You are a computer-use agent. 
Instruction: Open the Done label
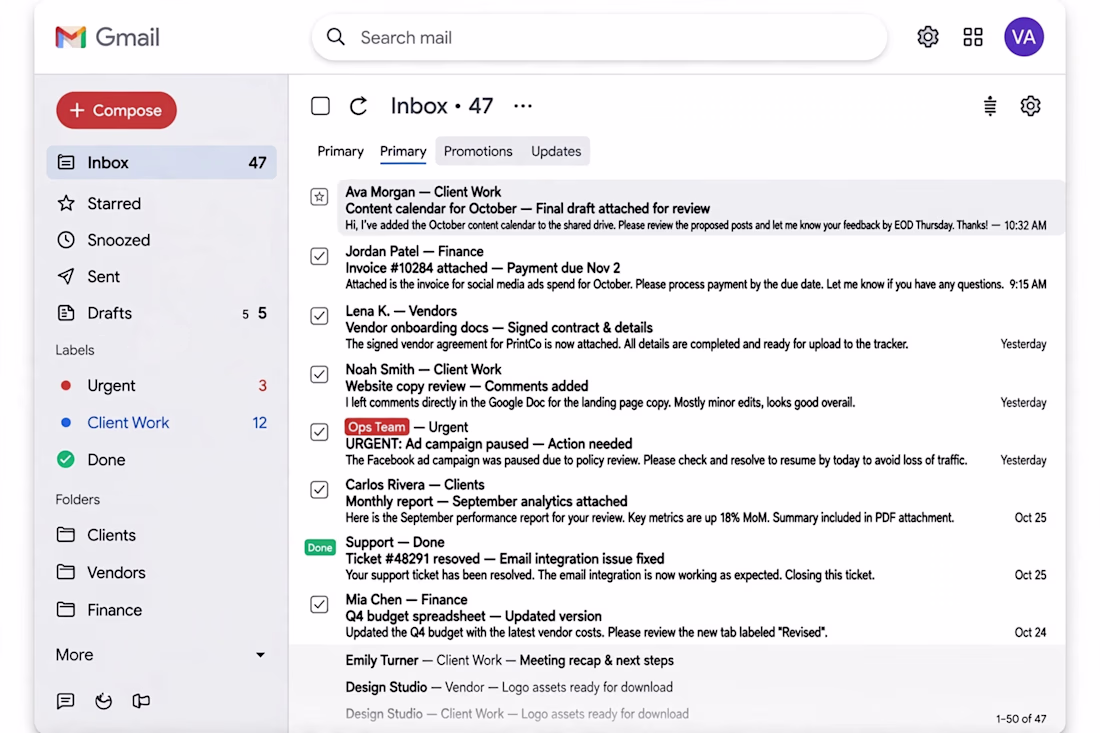(162, 459)
